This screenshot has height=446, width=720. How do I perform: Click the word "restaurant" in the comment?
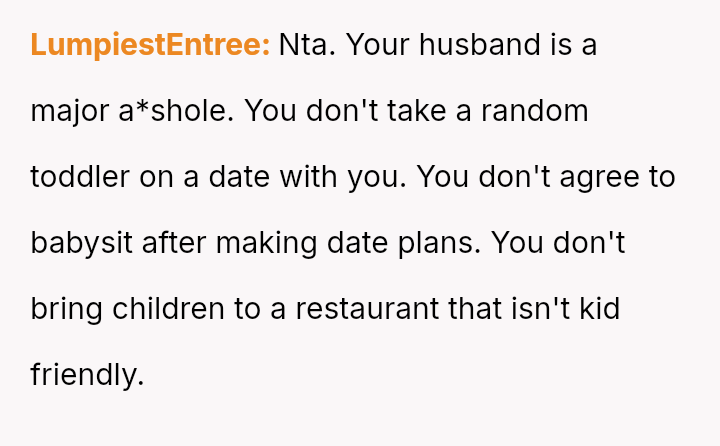[x=360, y=310]
